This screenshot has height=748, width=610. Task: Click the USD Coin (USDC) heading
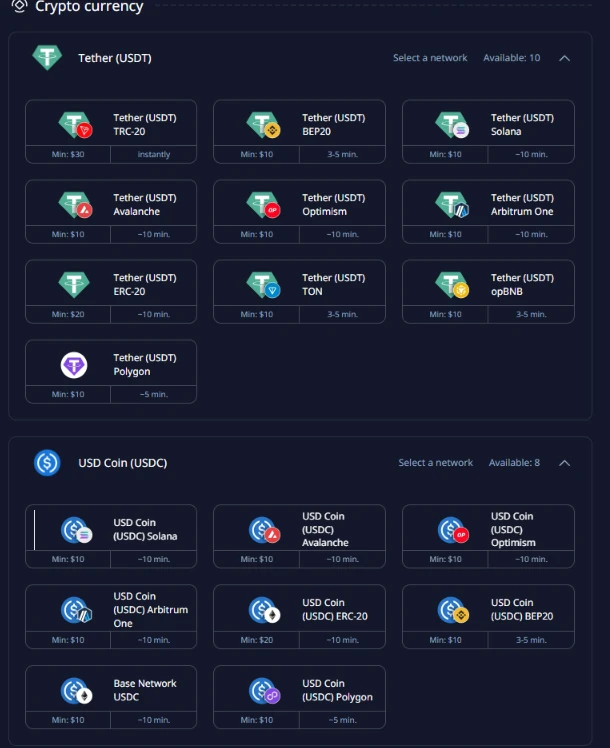coord(123,463)
